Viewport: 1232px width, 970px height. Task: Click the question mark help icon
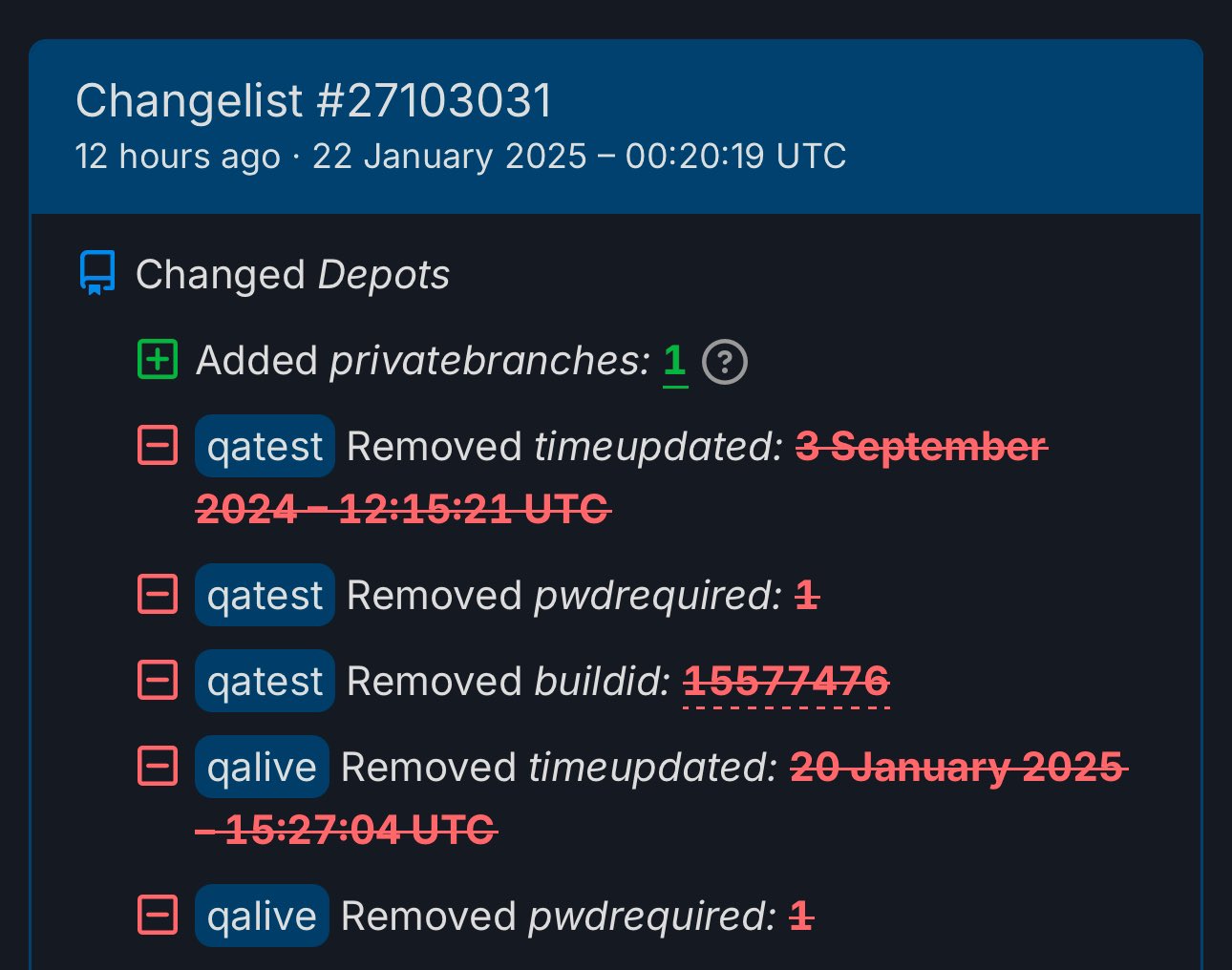(x=725, y=362)
